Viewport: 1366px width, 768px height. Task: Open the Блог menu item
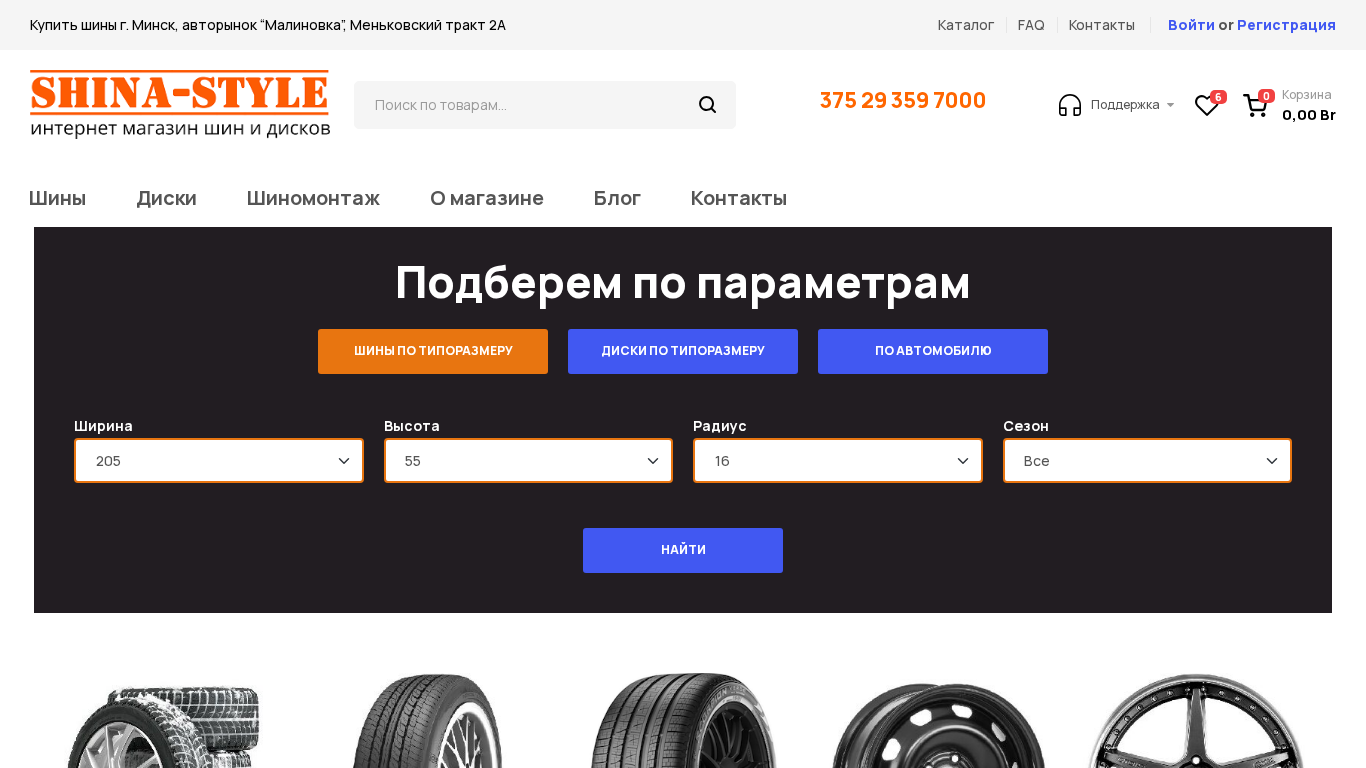tap(617, 198)
